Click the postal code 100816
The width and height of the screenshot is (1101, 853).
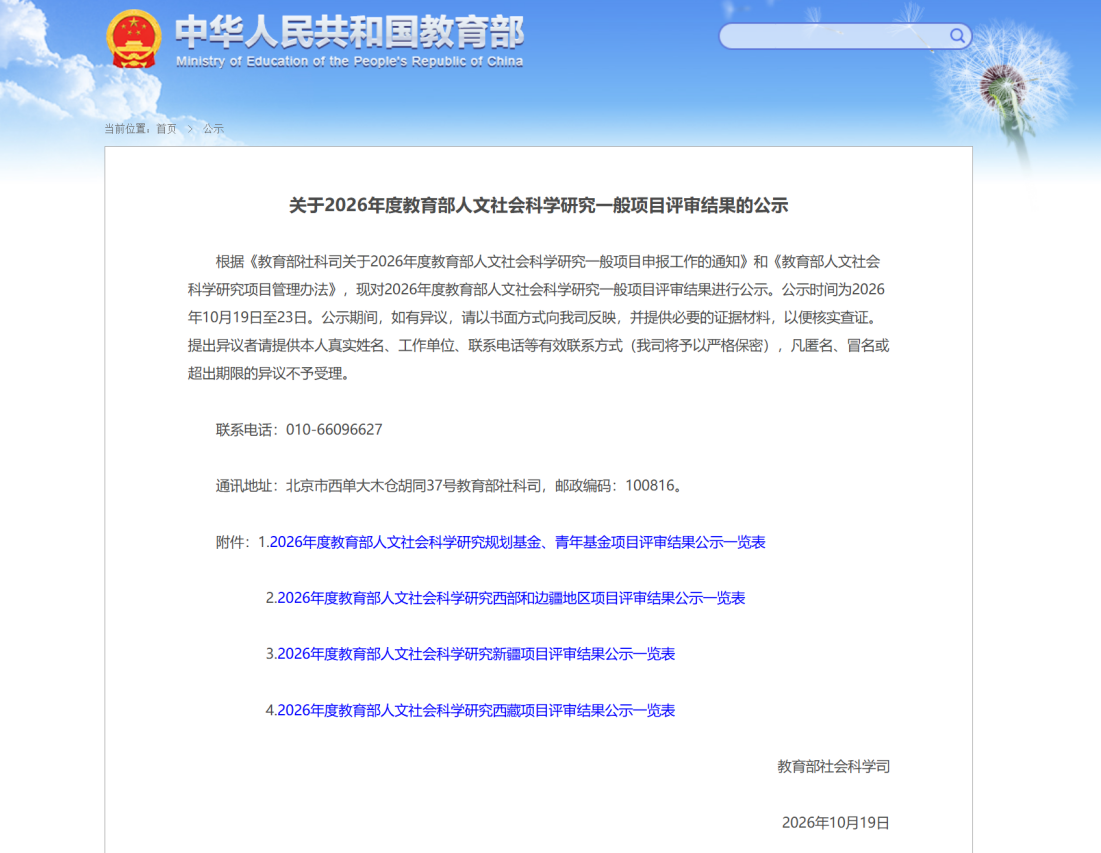point(650,486)
